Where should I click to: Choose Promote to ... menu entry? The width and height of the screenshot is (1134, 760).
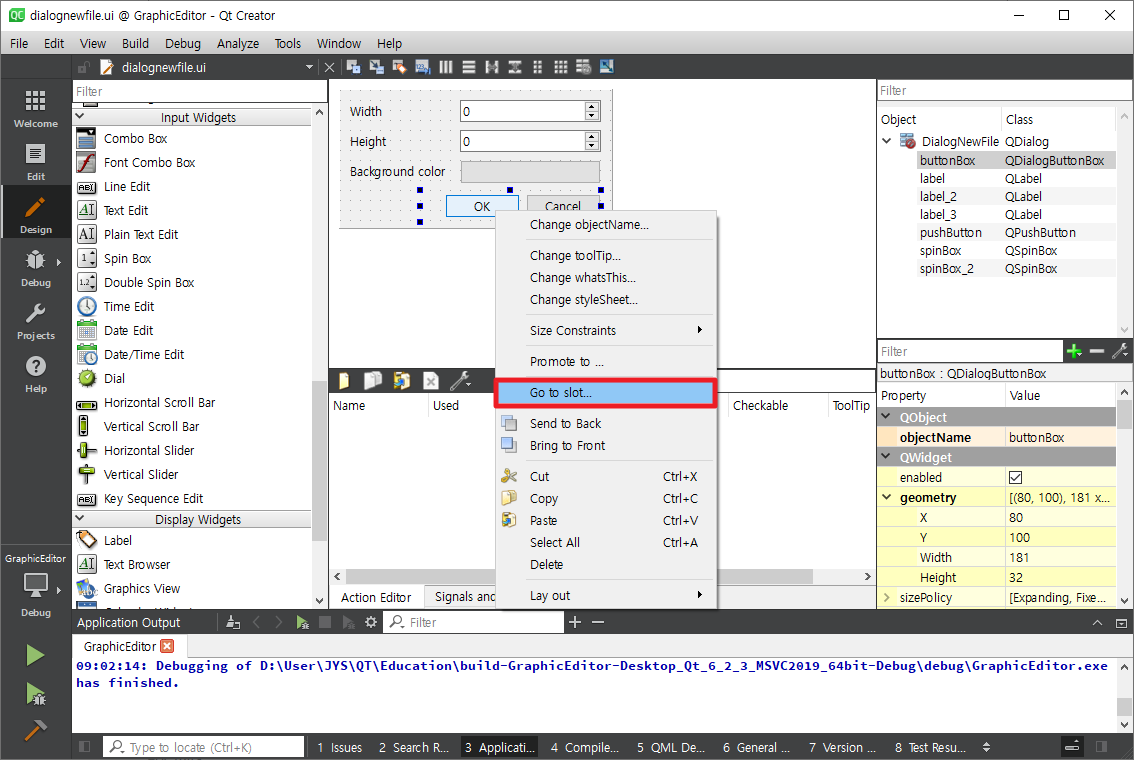tap(606, 362)
